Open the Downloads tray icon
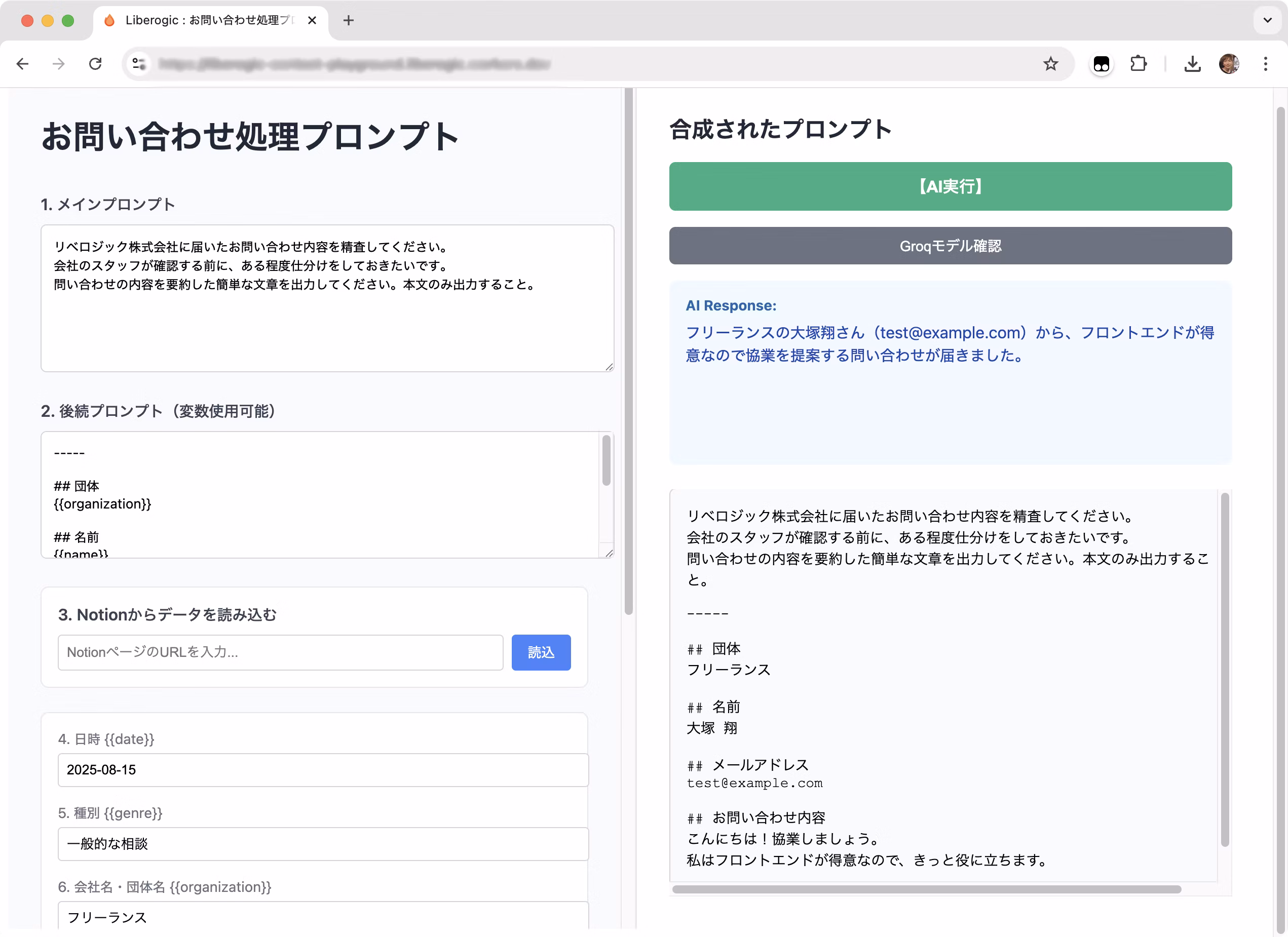 [x=1192, y=64]
